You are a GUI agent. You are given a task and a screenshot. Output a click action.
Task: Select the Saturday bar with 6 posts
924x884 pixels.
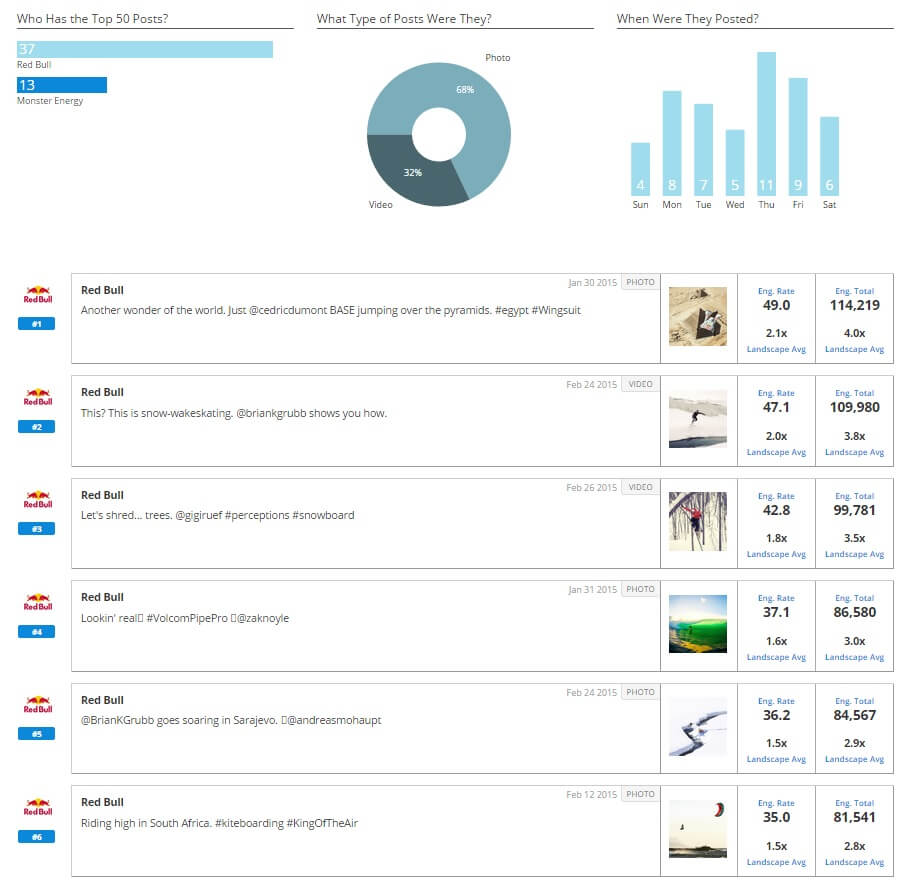tap(829, 156)
